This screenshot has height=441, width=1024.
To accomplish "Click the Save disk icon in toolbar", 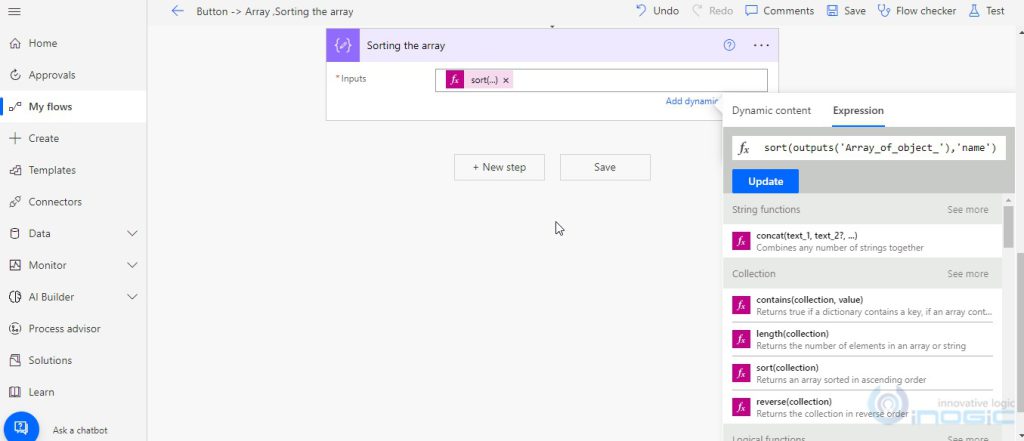I will tap(832, 11).
